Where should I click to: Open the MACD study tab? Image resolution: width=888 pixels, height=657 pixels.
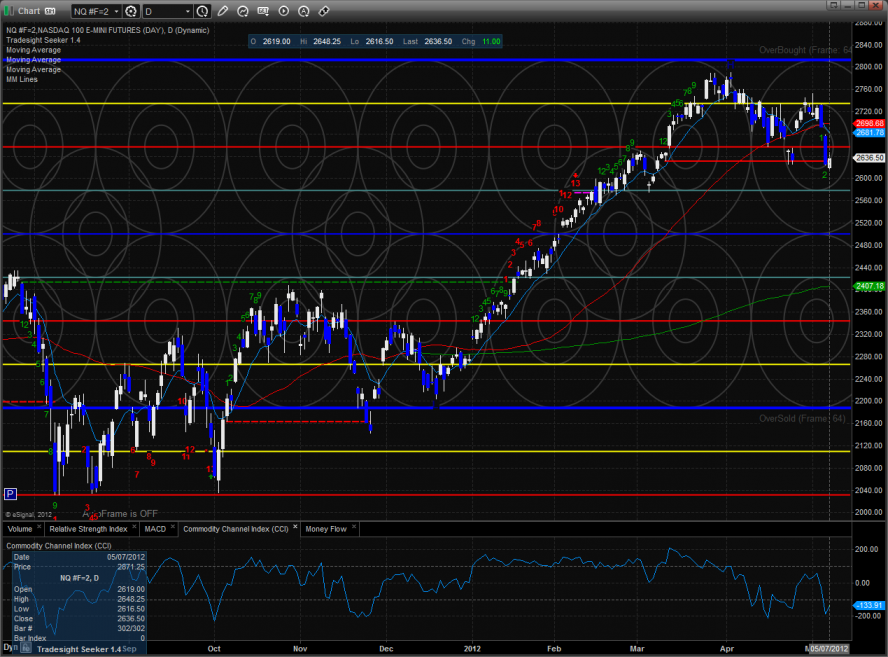pos(154,528)
